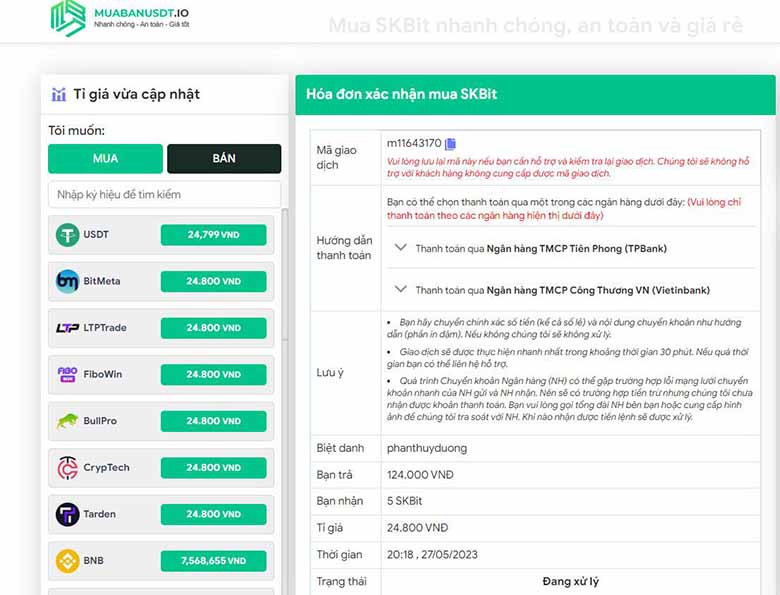The width and height of the screenshot is (780, 595).
Task: Click the exchange rate chart icon
Action: pyautogui.click(x=59, y=94)
